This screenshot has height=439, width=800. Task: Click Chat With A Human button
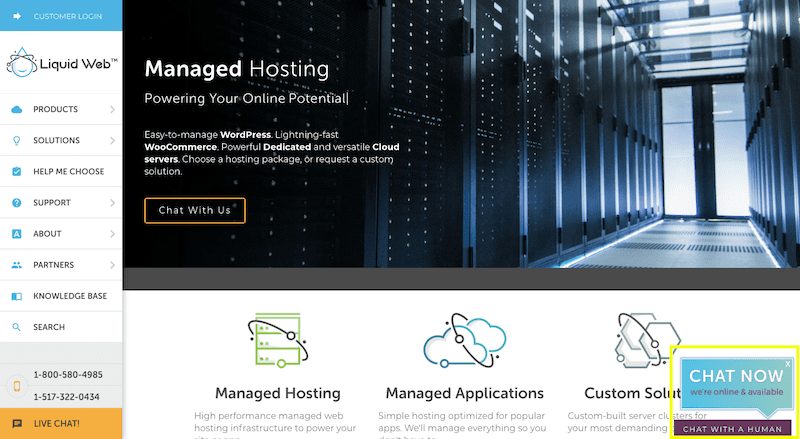[732, 429]
